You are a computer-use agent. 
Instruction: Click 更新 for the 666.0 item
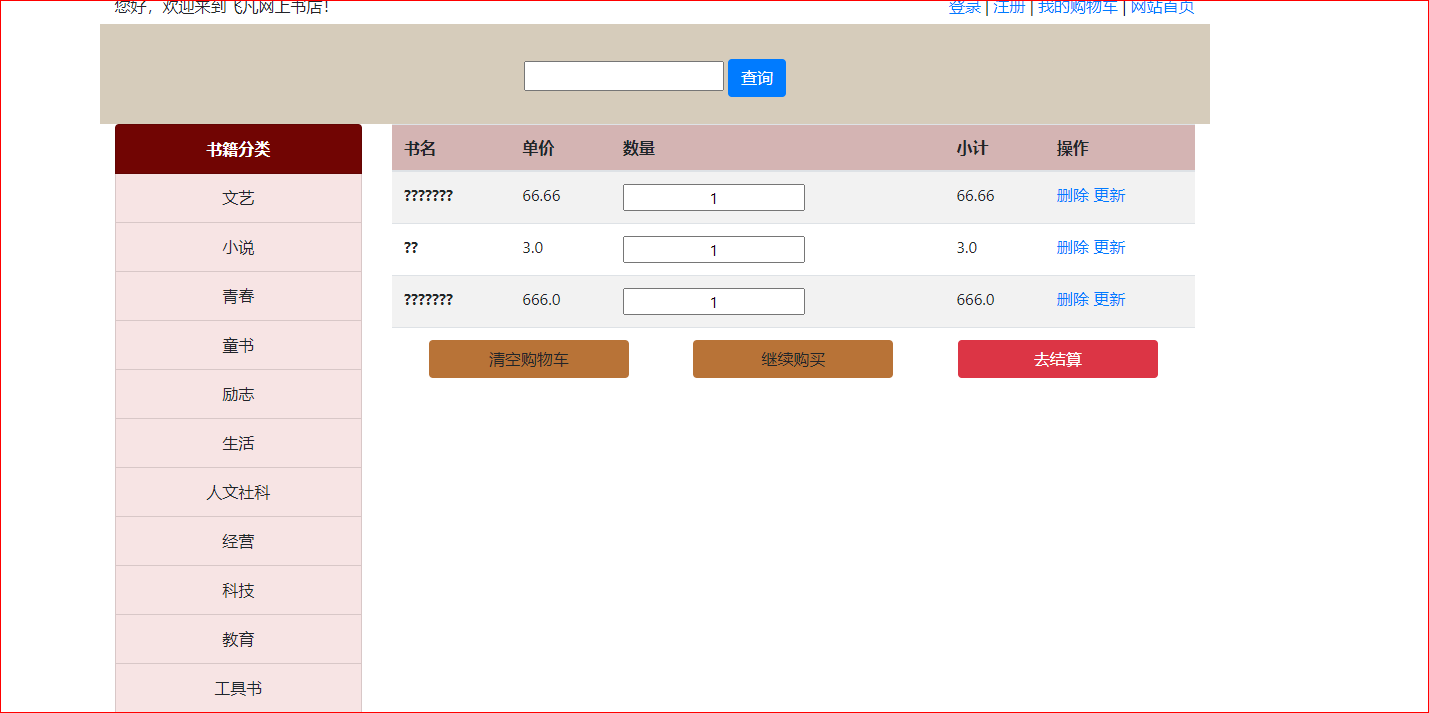click(x=1109, y=299)
